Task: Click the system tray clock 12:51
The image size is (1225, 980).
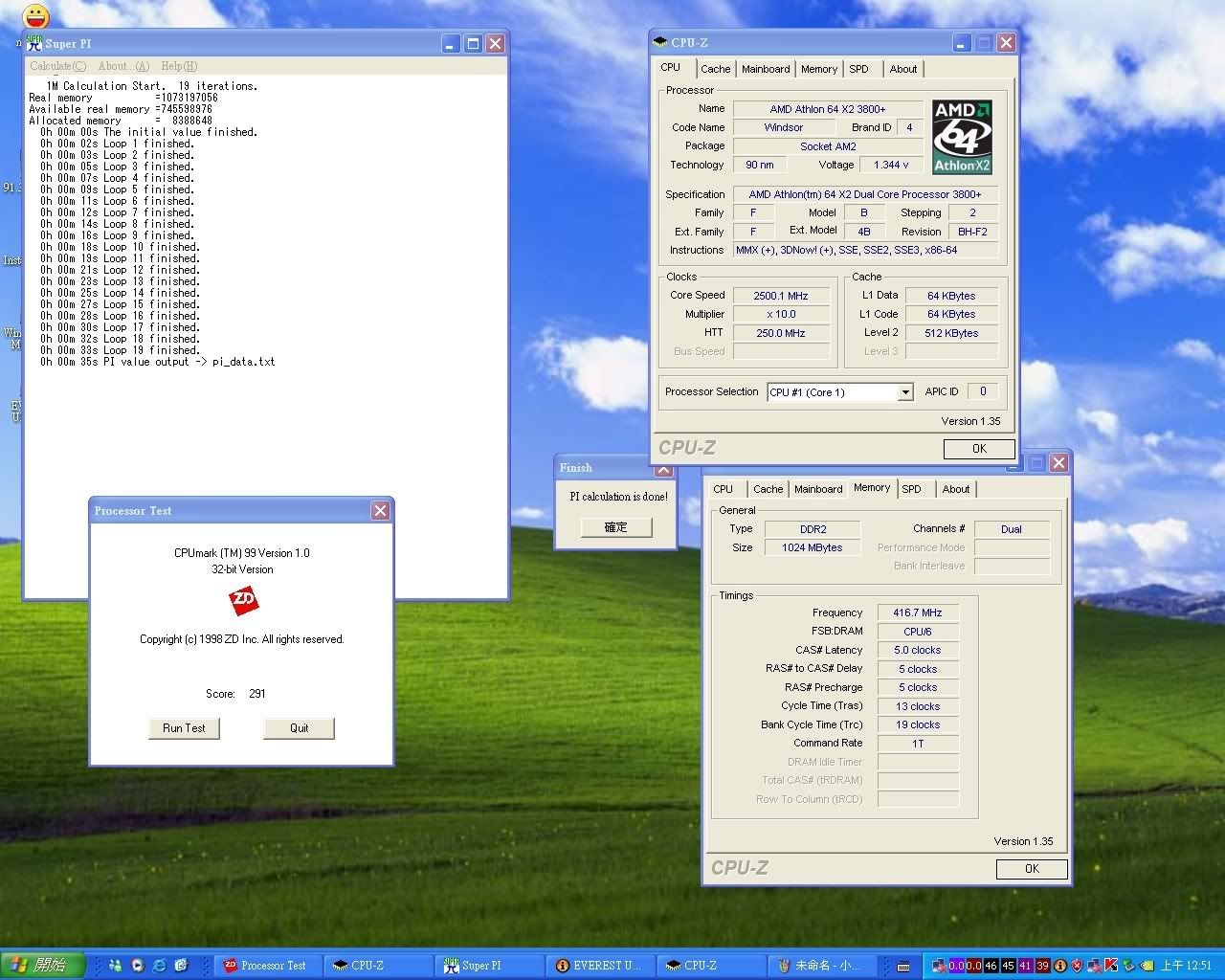Action: pyautogui.click(x=1187, y=966)
